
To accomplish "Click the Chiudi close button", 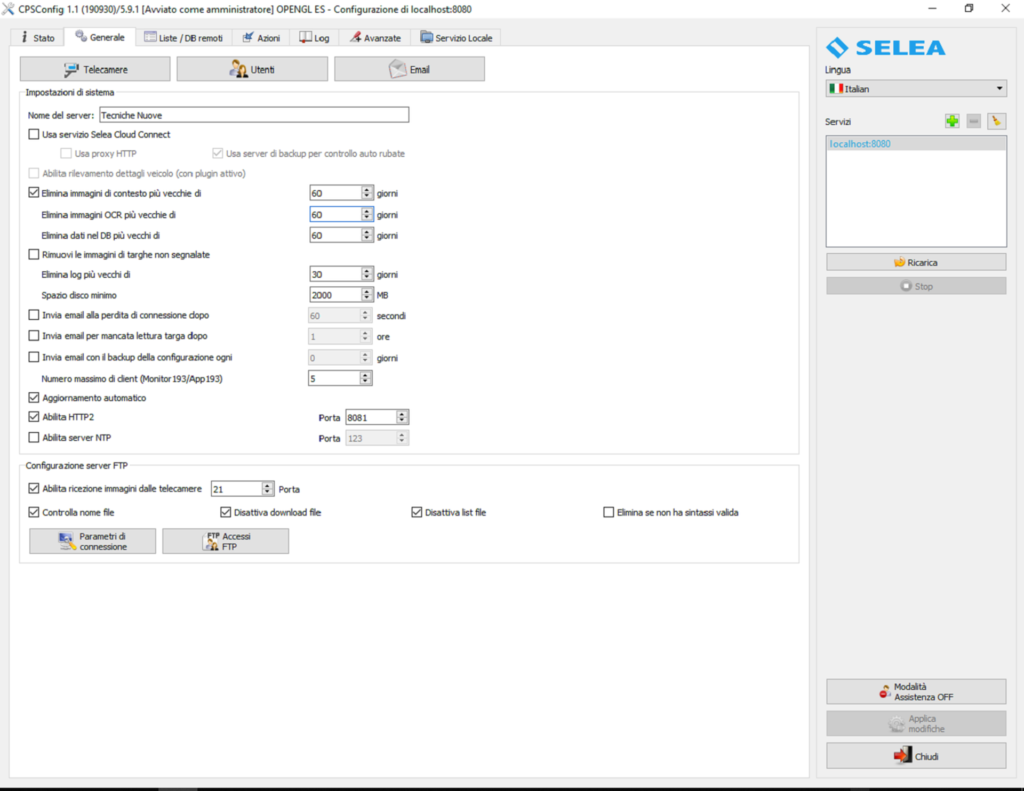I will point(915,756).
